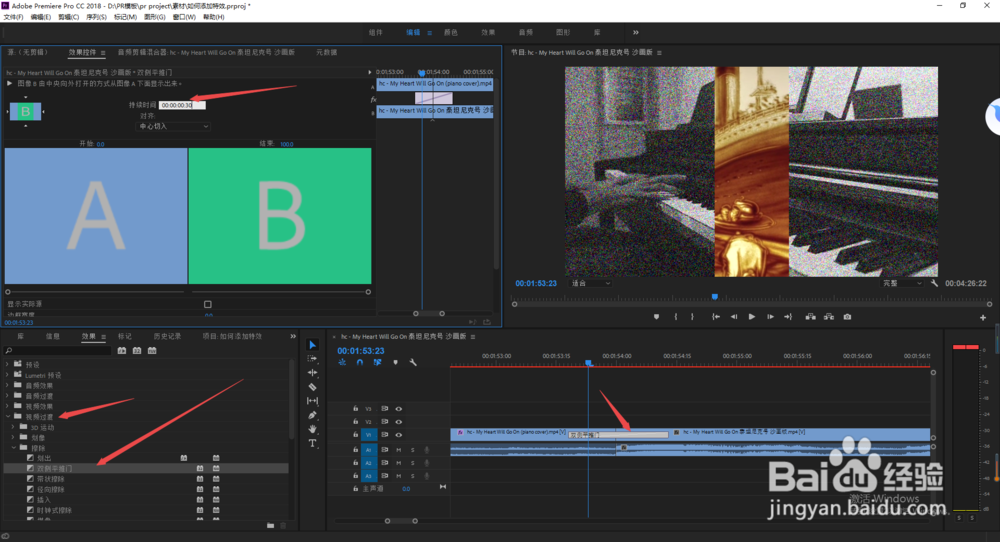Viewport: 1000px width, 542px height.
Task: Open the zoom level 适合 dropdown
Action: coord(591,283)
